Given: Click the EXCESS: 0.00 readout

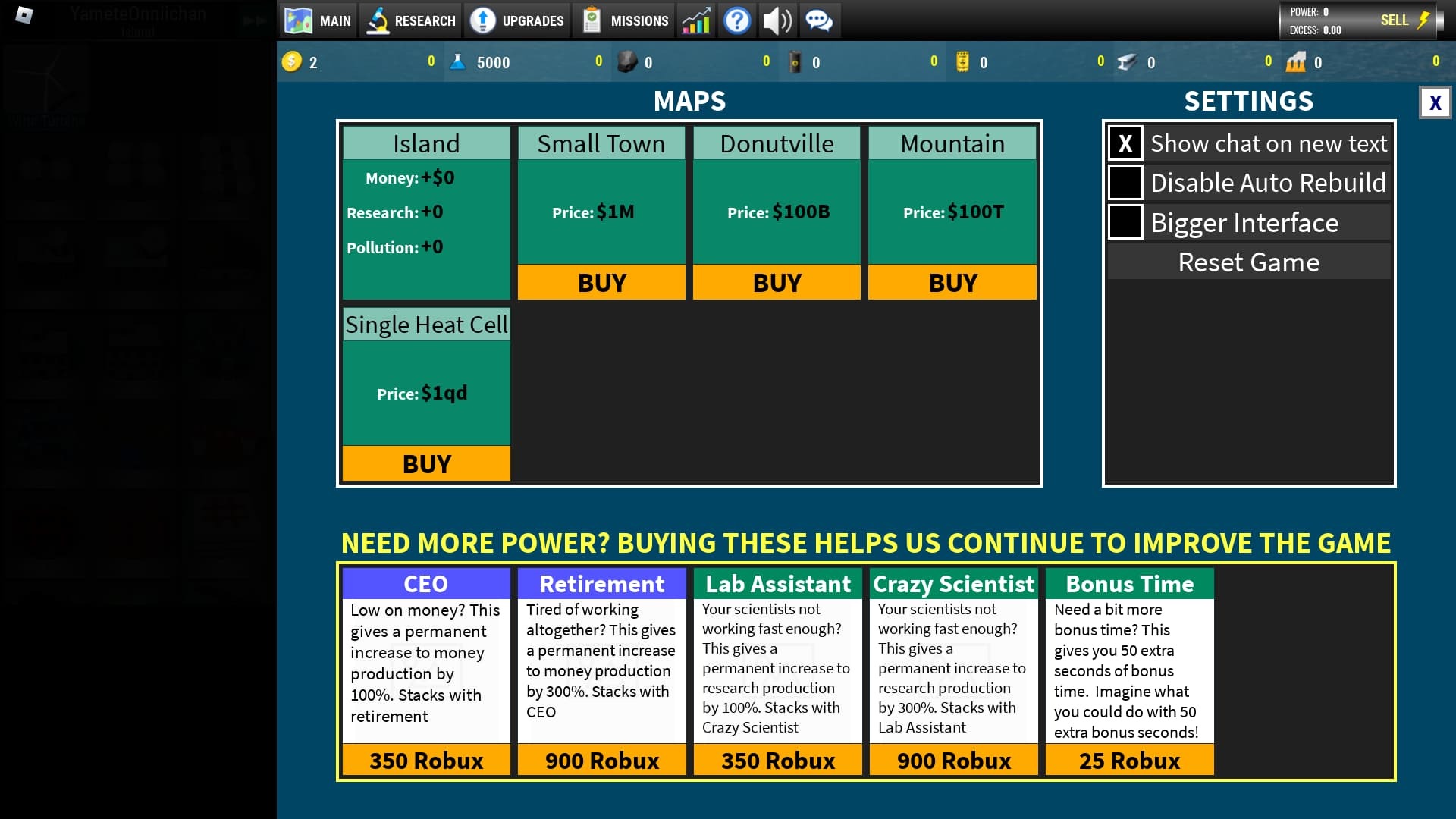Looking at the screenshot, I should 1316,30.
